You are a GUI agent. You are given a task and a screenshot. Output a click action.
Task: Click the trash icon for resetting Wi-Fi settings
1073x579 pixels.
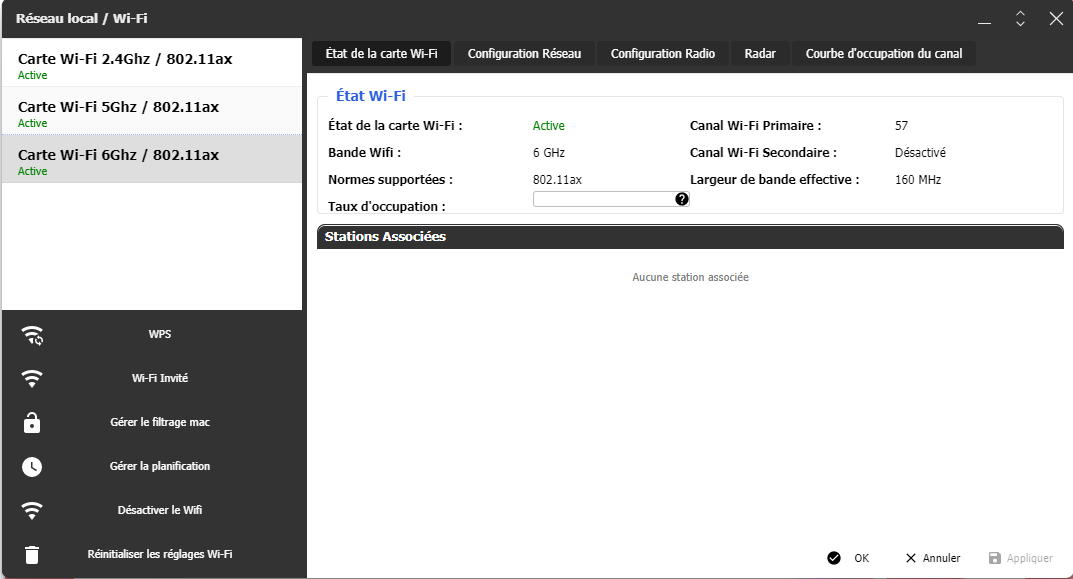[32, 554]
